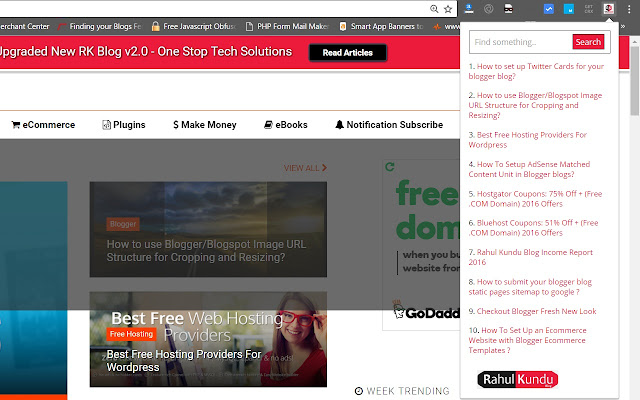Image resolution: width=640 pixels, height=400 pixels.
Task: Click the eBooks book icon
Action: tap(268, 125)
